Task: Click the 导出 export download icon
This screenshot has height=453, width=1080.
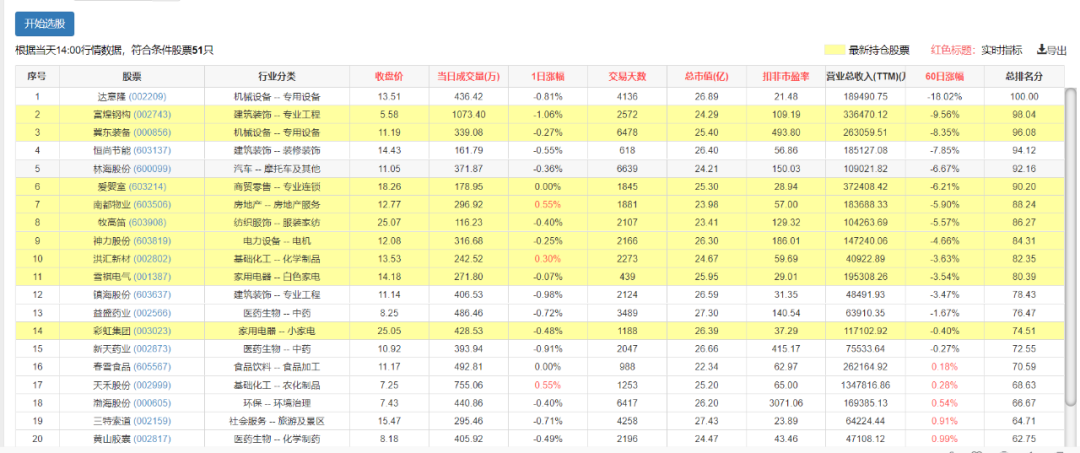Action: (1041, 50)
